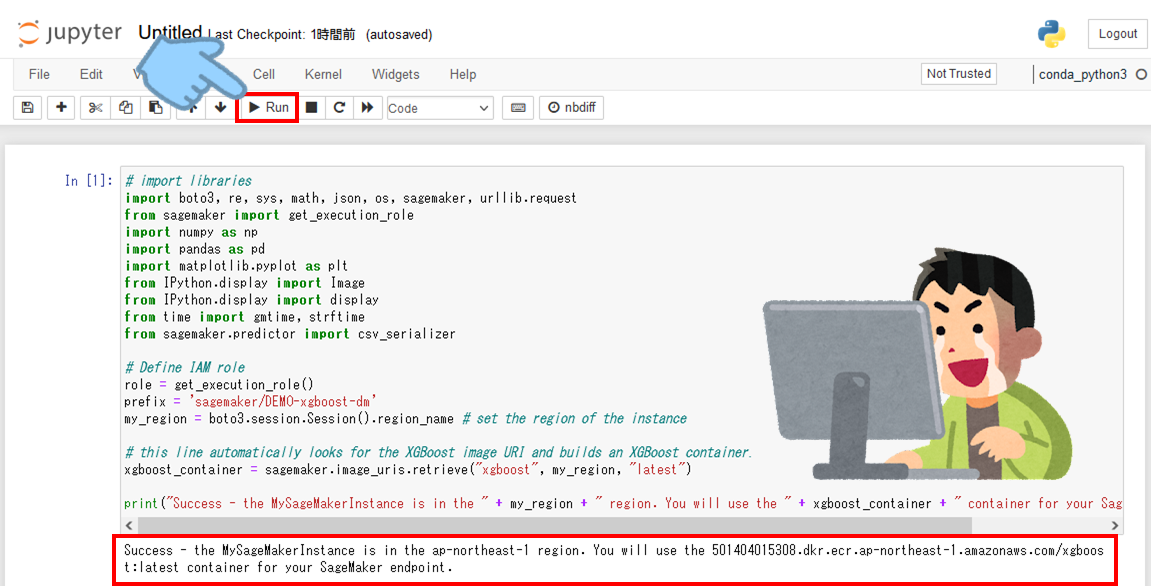
Task: Click the '# import libraries' comment line
Action: click(188, 181)
